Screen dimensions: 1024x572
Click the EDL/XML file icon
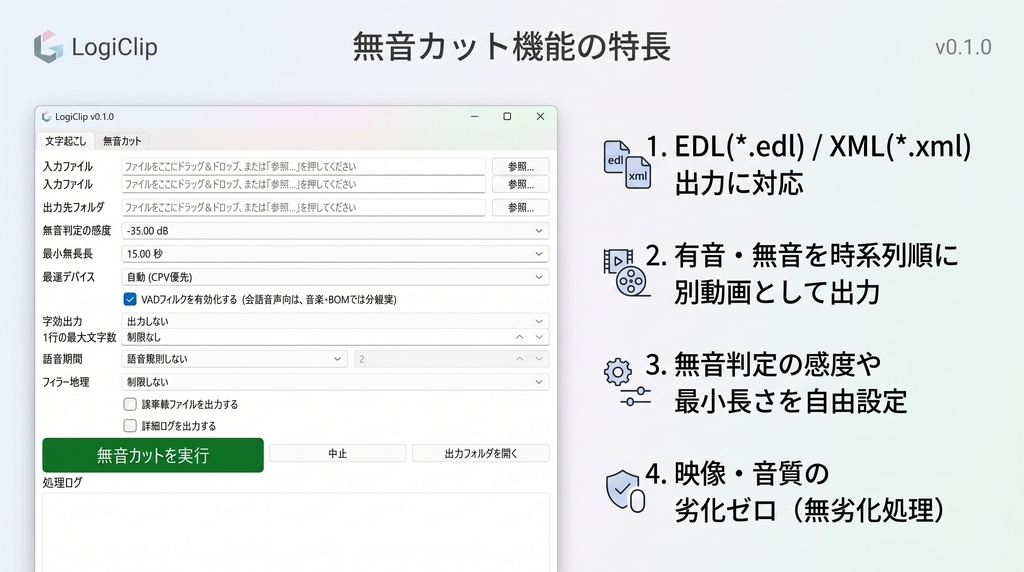point(627,165)
